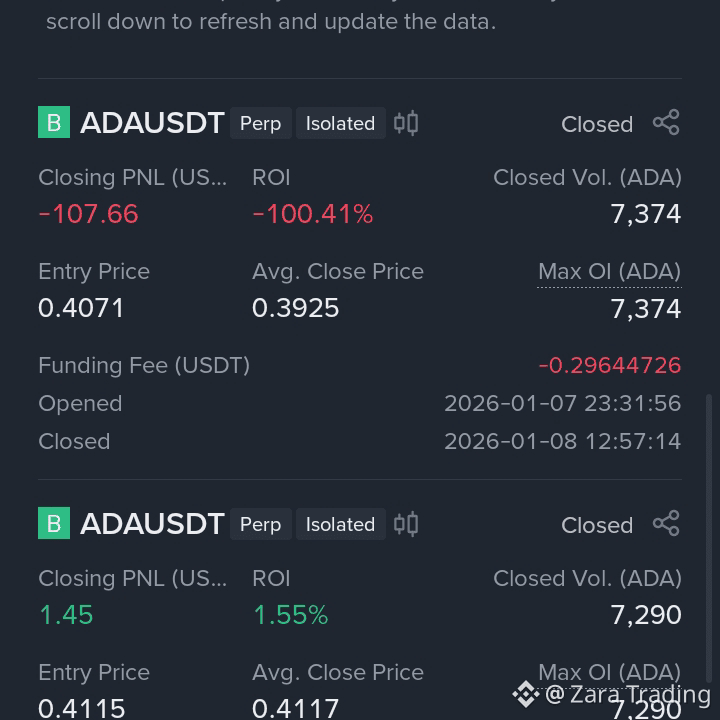
Task: Tap the funding fee -0.29644726 value
Action: pyautogui.click(x=609, y=366)
